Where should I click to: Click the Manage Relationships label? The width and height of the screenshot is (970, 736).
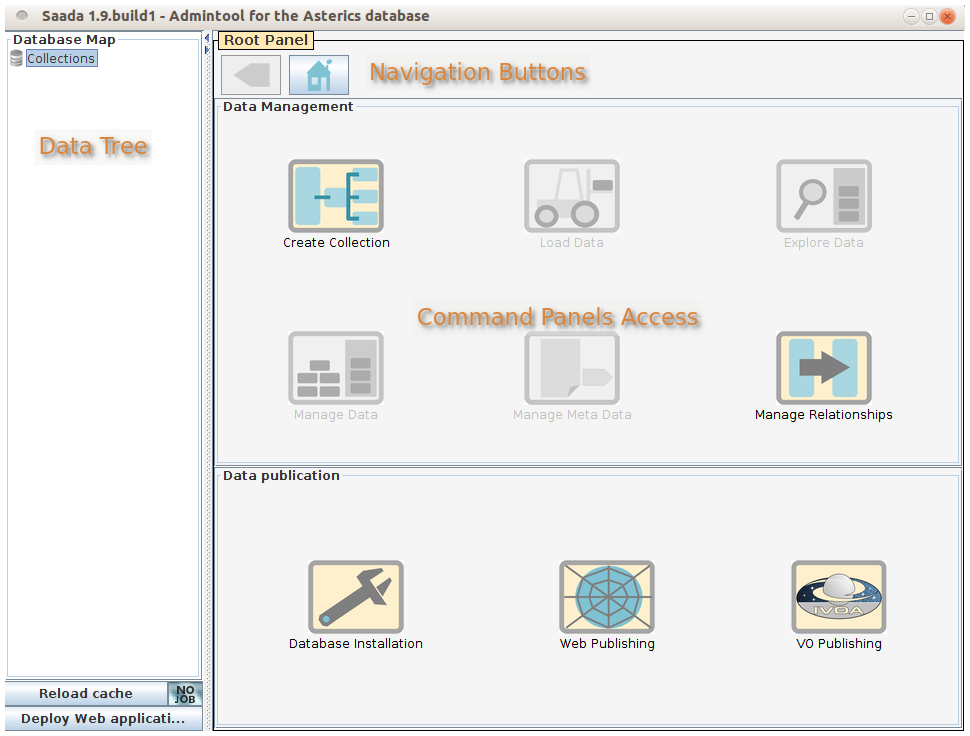pyautogui.click(x=823, y=414)
